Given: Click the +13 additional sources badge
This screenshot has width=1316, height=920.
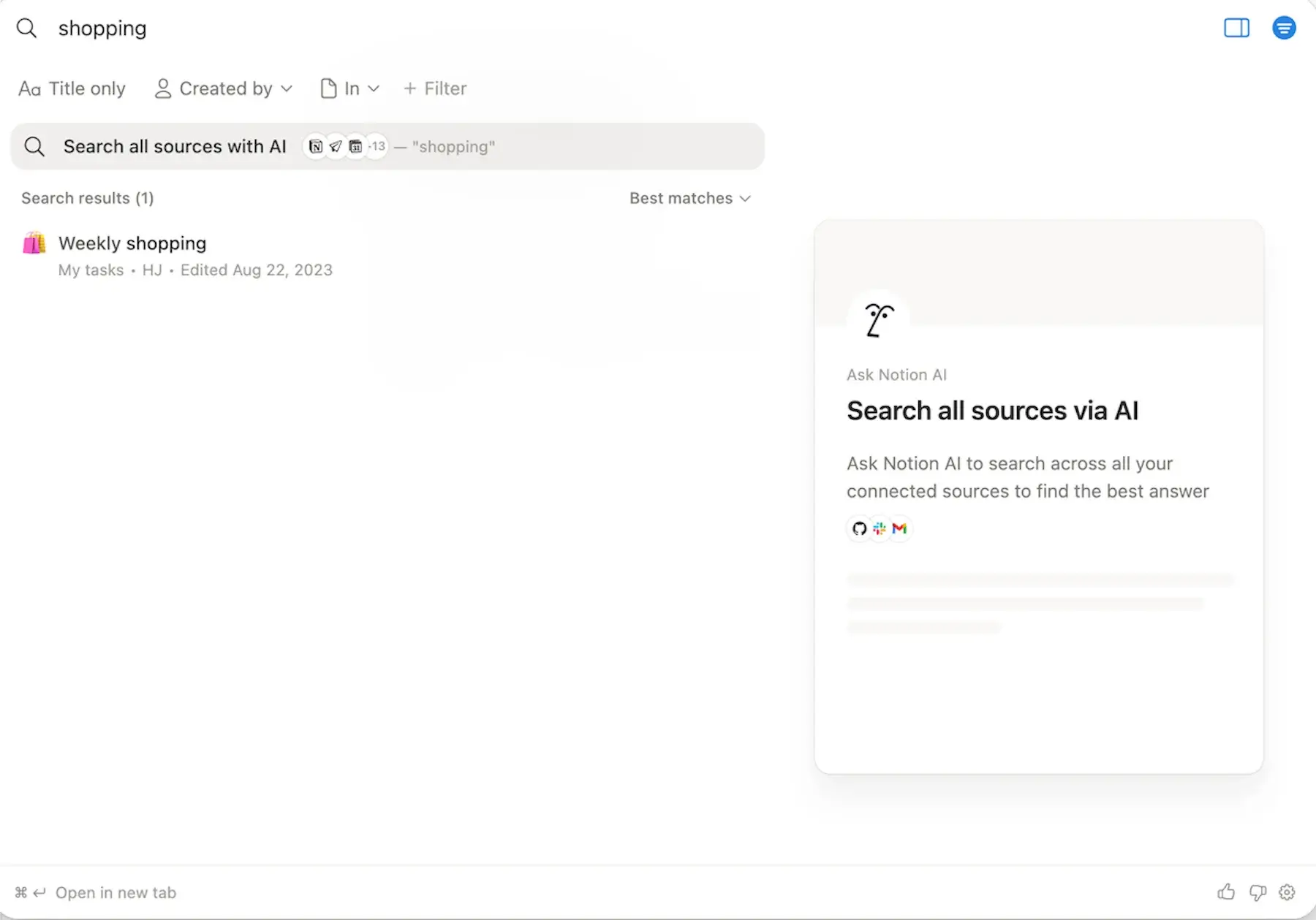Looking at the screenshot, I should [x=376, y=146].
